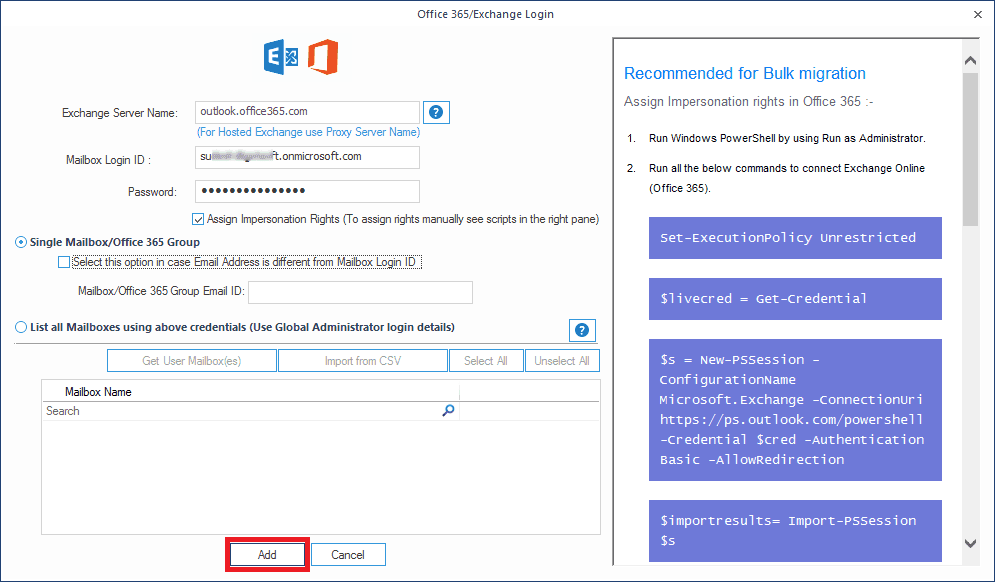Screen dimensions: 995x582
Task: Click the Search box under Mailbox Name
Action: click(200, 410)
